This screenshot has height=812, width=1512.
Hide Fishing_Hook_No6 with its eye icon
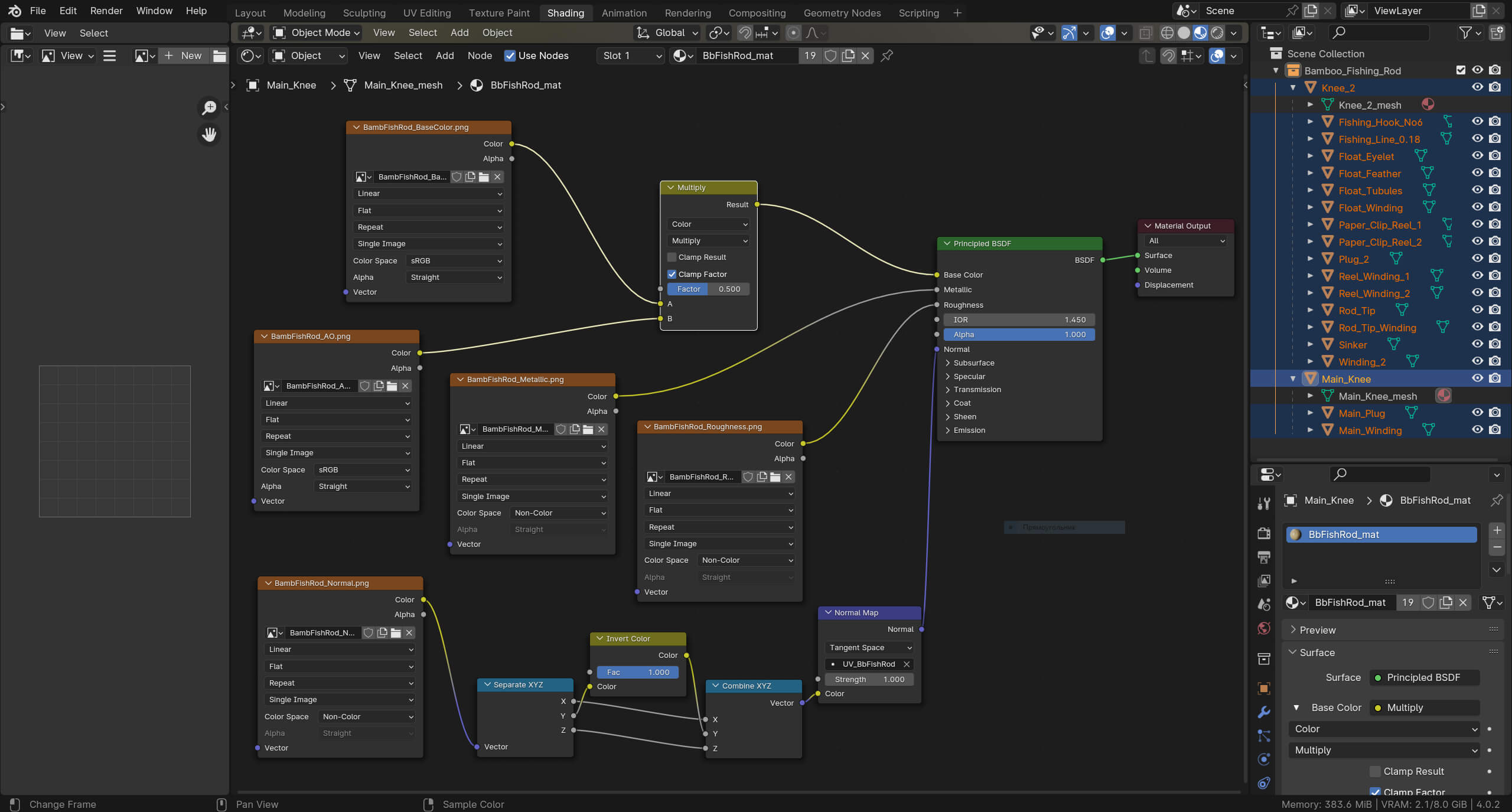pyautogui.click(x=1477, y=122)
